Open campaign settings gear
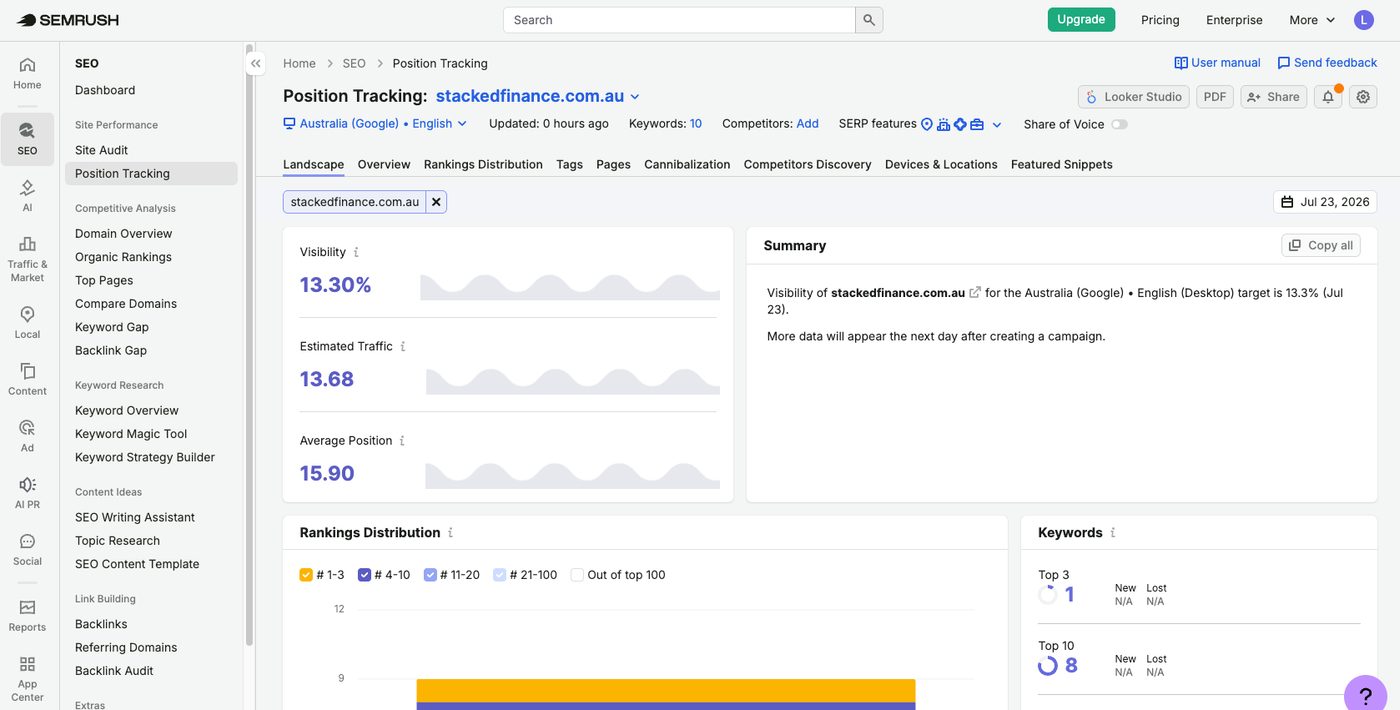Screen dimensions: 1400x710 coord(1363,97)
